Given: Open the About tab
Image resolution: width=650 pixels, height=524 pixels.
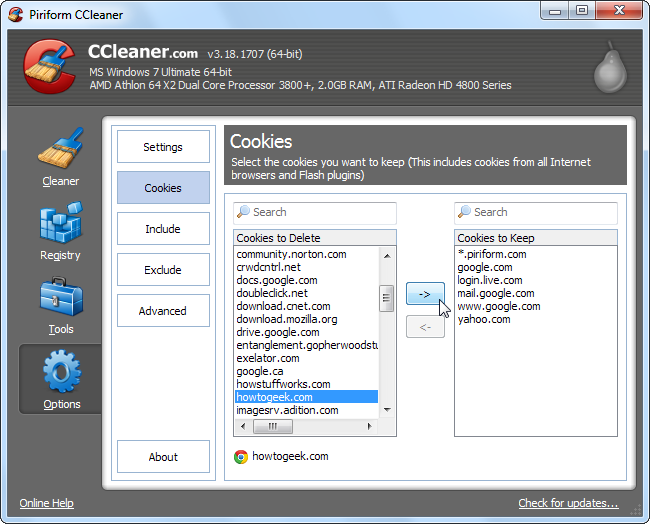Looking at the screenshot, I should coord(163,457).
